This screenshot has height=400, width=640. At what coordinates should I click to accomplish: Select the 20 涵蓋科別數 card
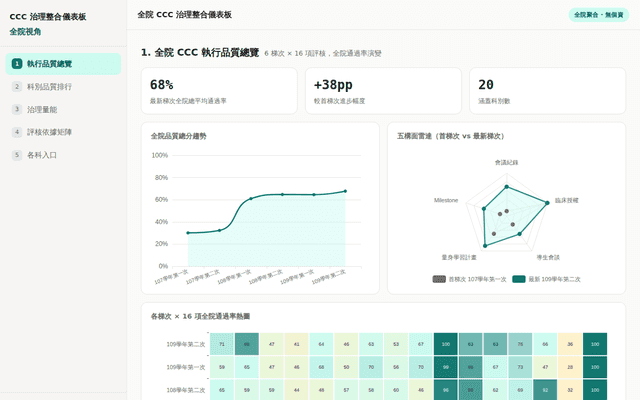(547, 91)
